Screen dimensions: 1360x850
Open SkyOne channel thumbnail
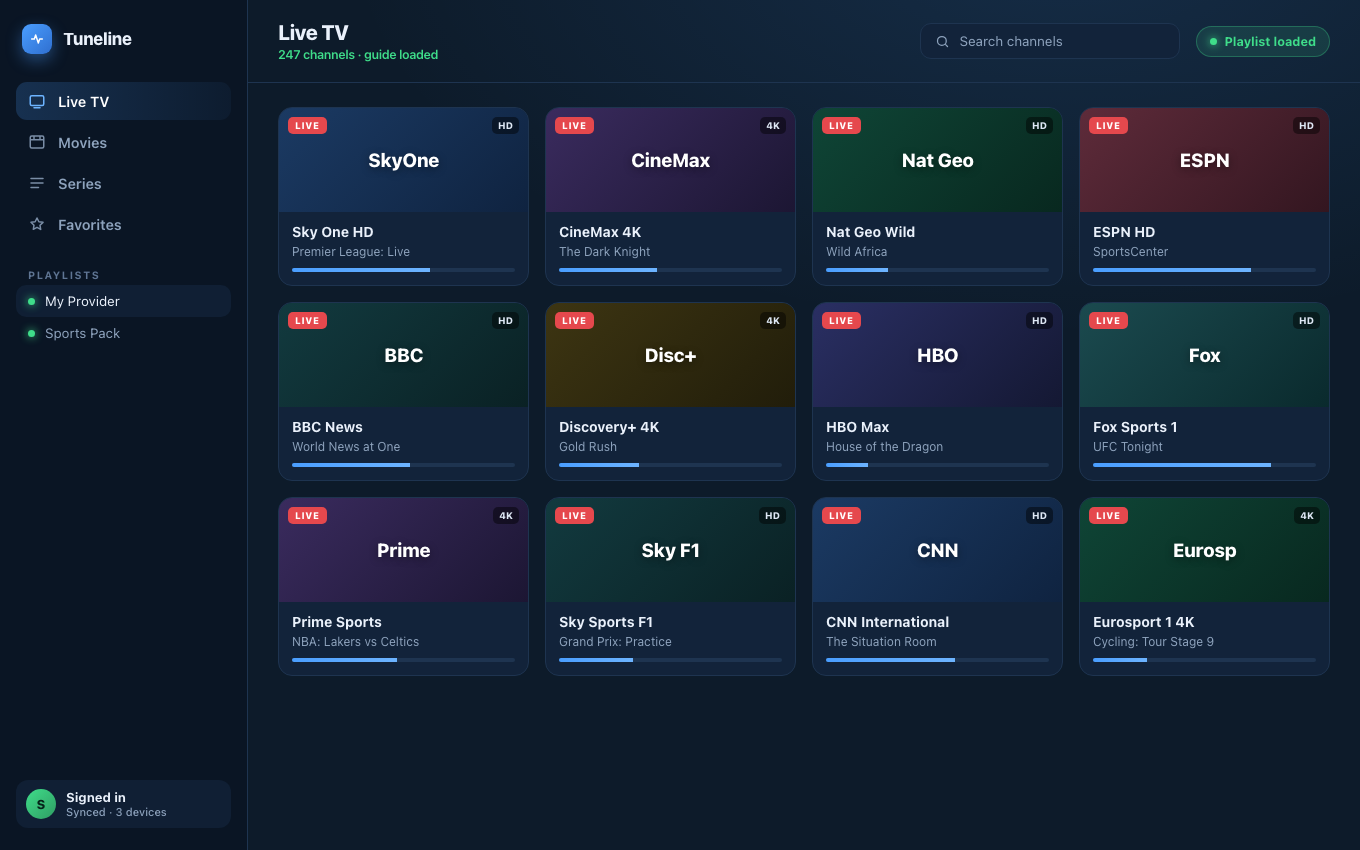(x=403, y=160)
